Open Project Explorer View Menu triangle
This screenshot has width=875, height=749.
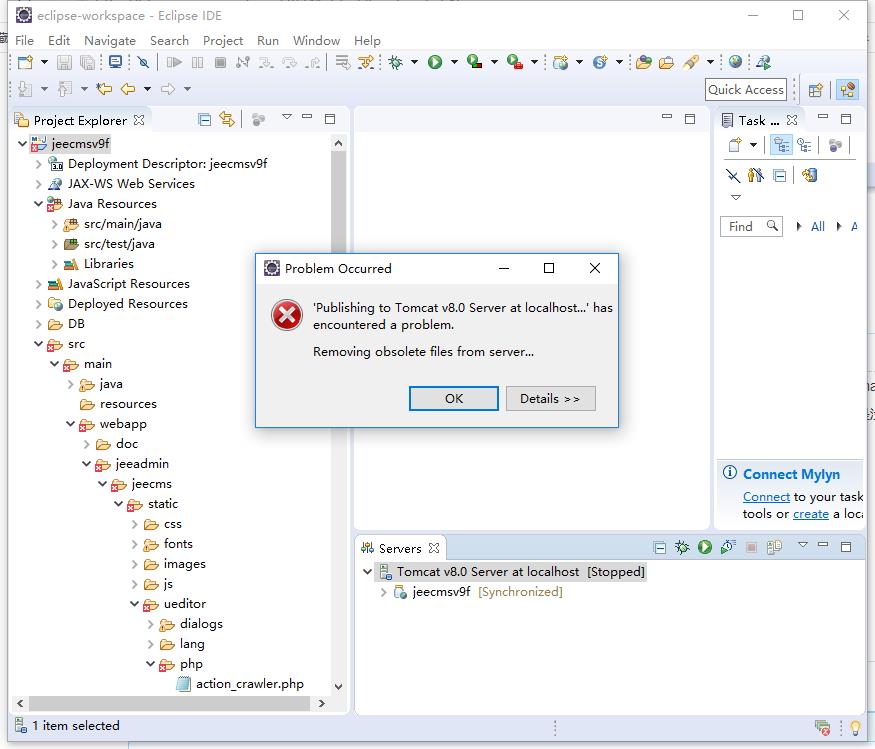287,117
